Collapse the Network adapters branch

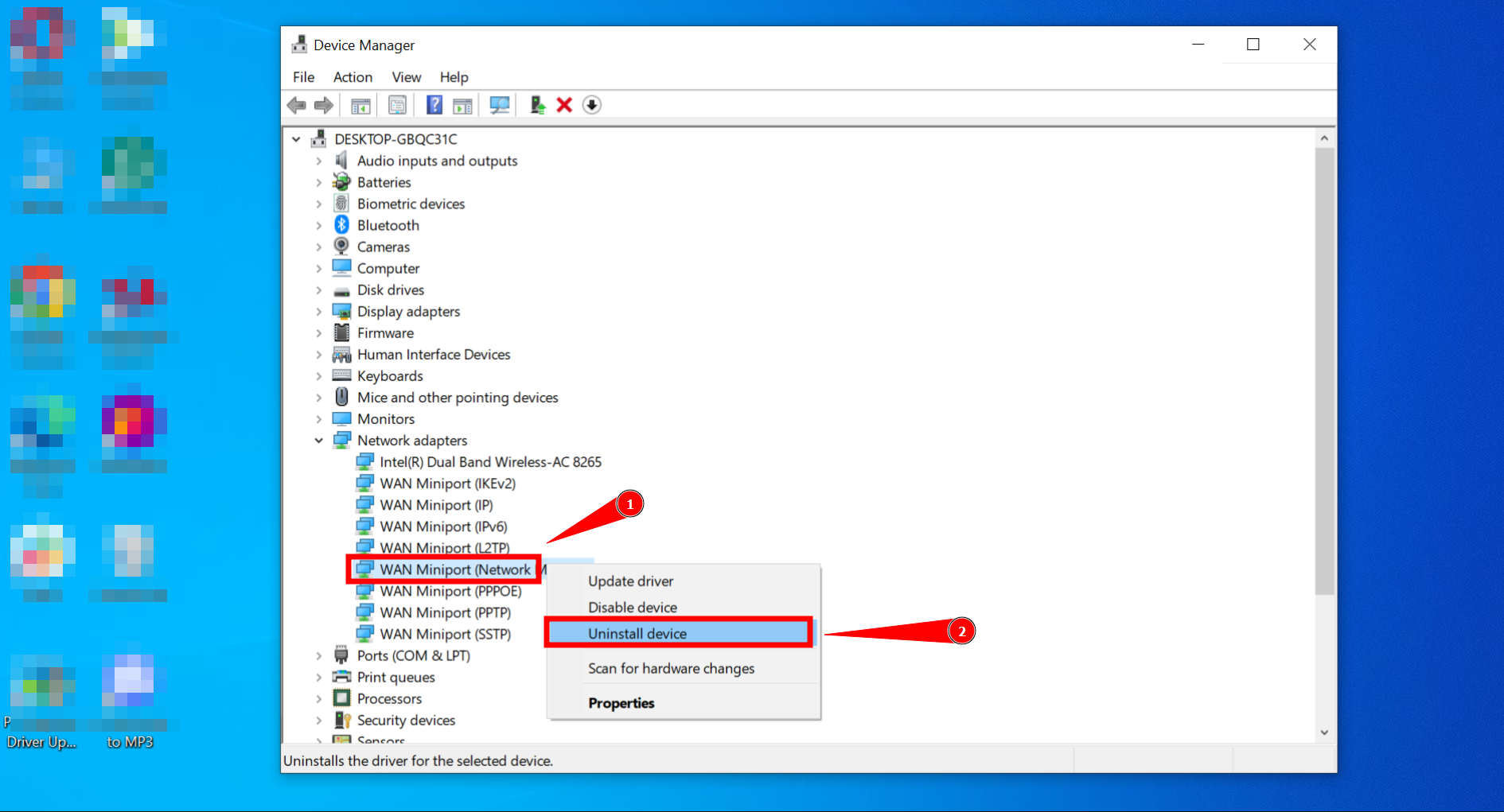coord(319,440)
